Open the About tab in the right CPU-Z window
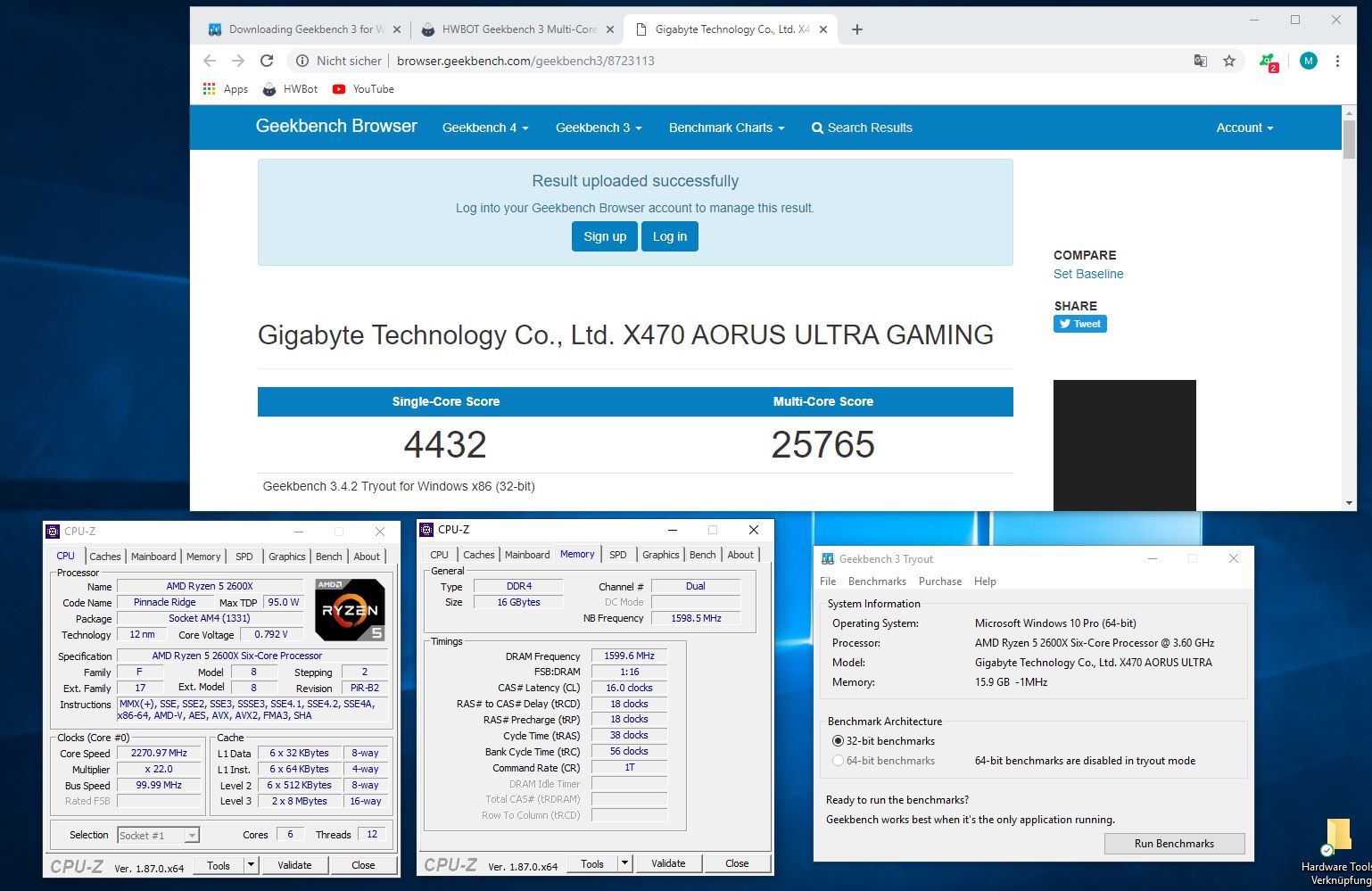Screen dimensions: 1372x891 click(x=740, y=555)
